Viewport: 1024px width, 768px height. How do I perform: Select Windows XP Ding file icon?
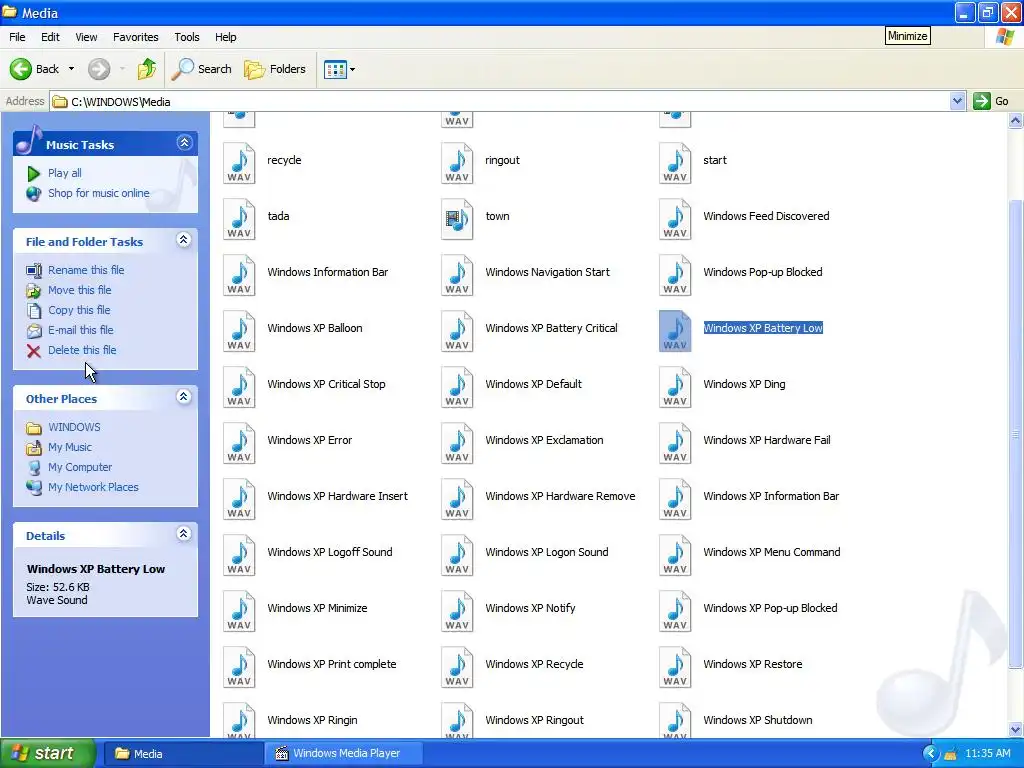[x=675, y=387]
